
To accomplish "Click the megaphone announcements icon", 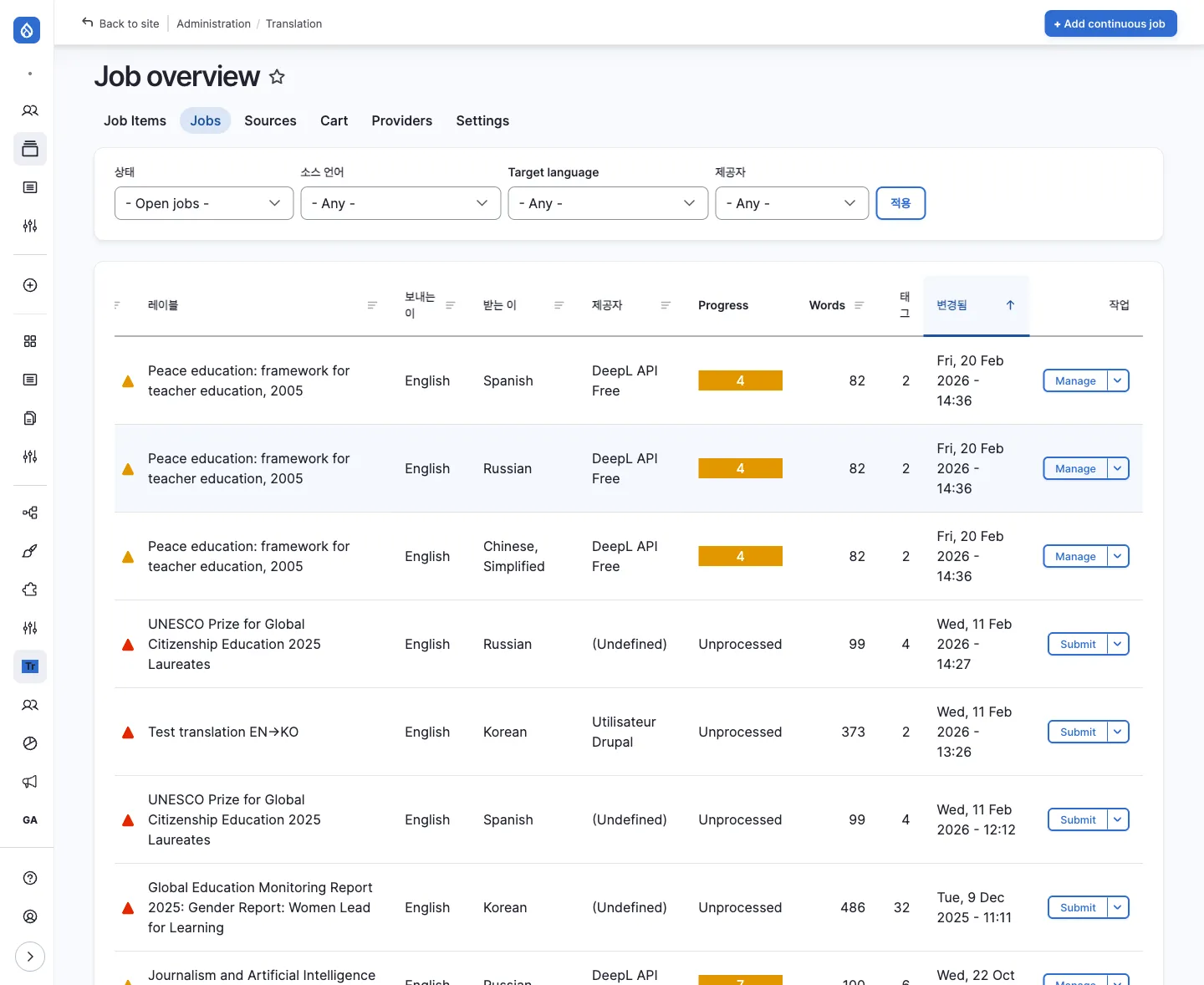I will (30, 782).
